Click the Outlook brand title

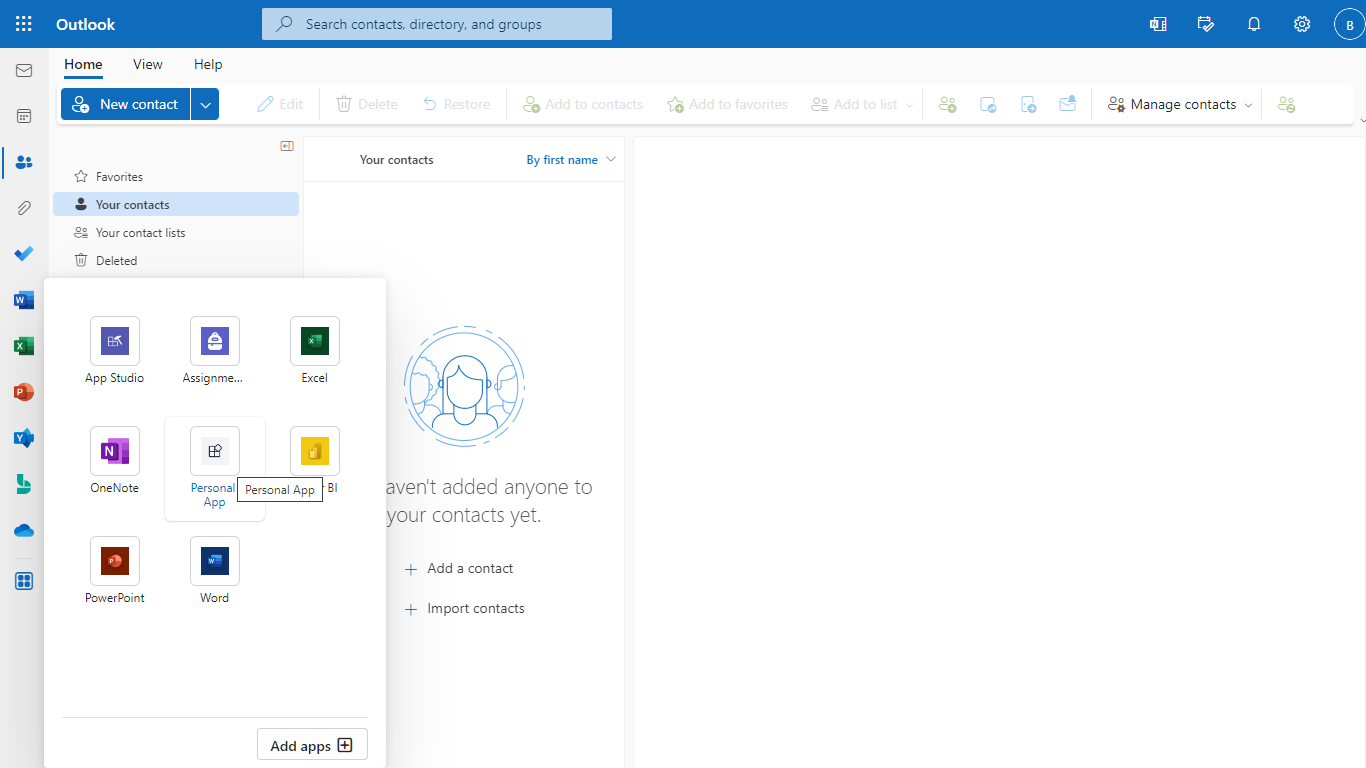click(x=85, y=24)
